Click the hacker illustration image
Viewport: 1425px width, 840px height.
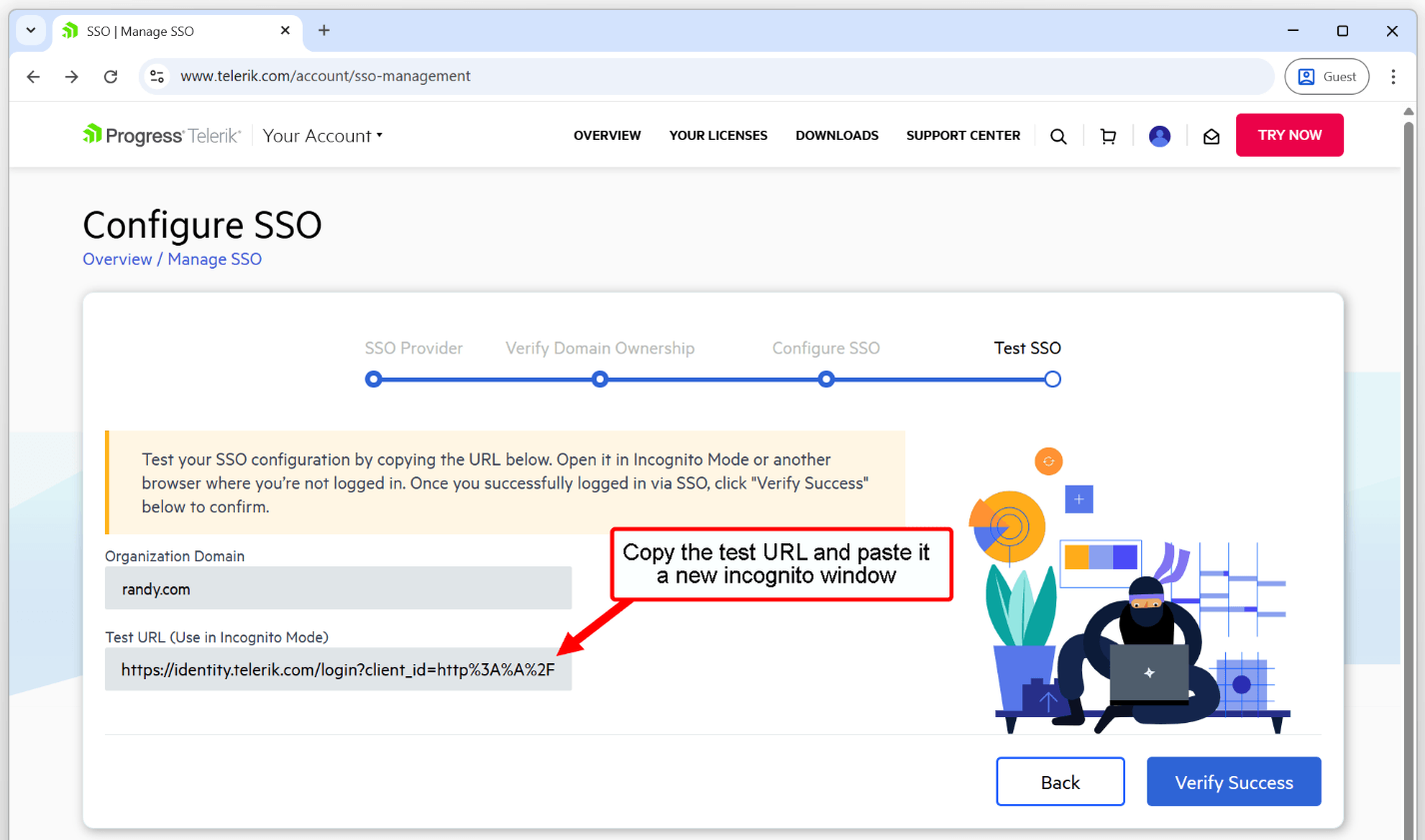tap(1131, 591)
